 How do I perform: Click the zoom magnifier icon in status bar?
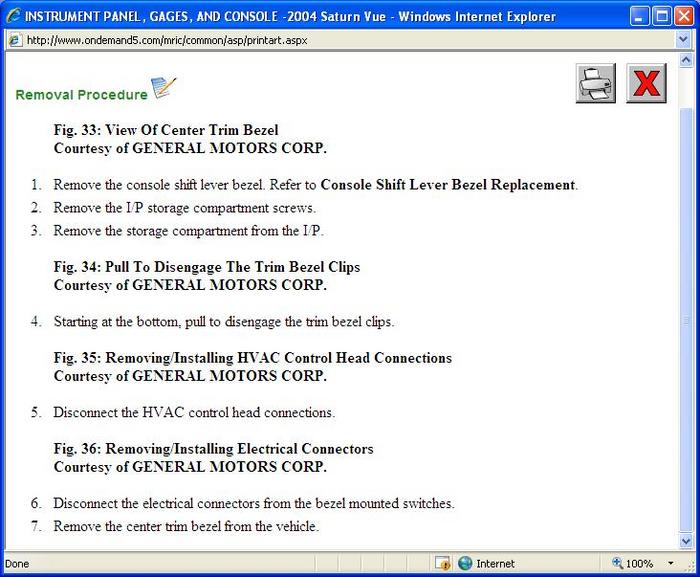pos(617,563)
